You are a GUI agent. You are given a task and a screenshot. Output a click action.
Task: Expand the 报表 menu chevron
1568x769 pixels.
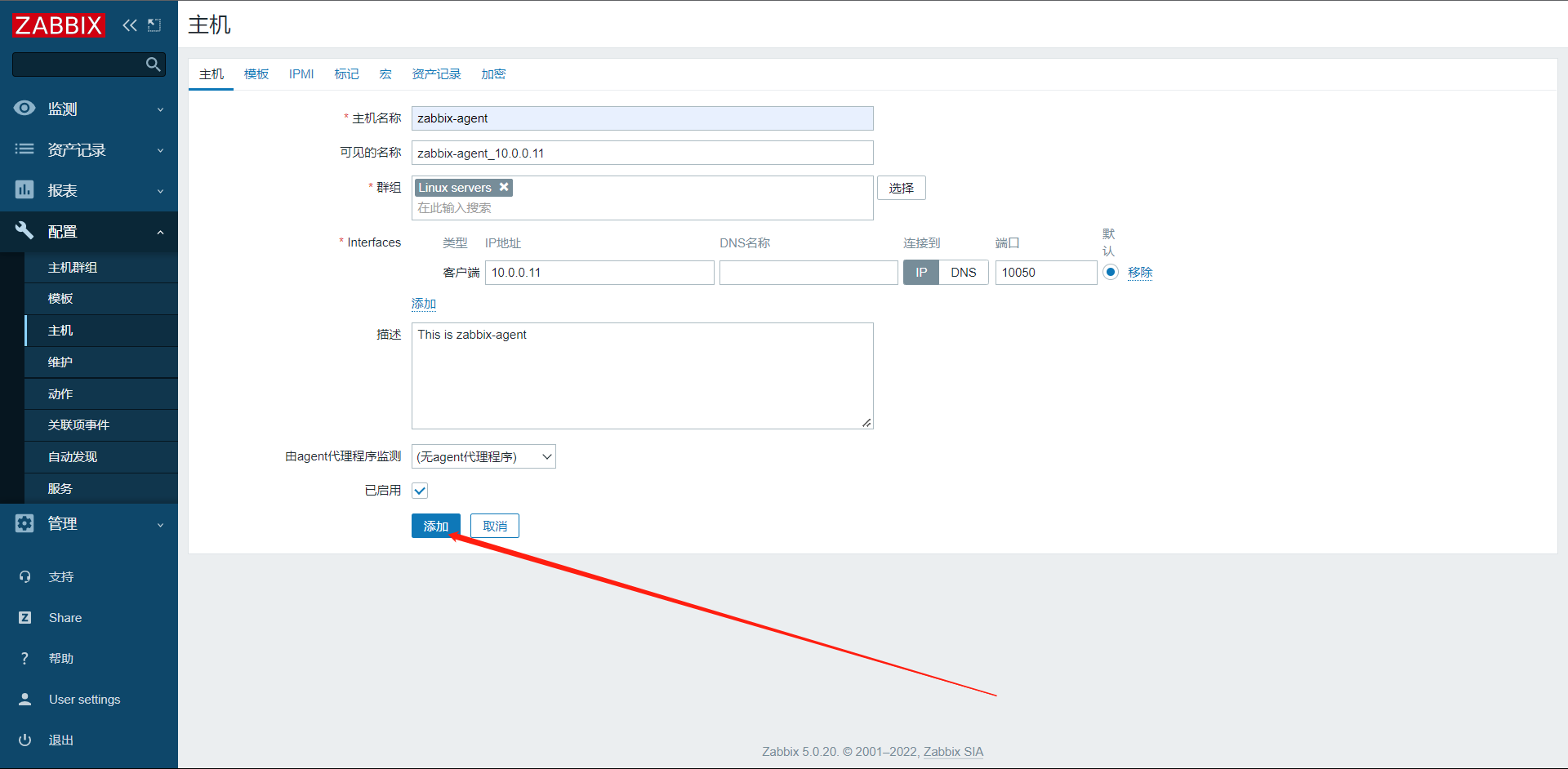[x=160, y=191]
